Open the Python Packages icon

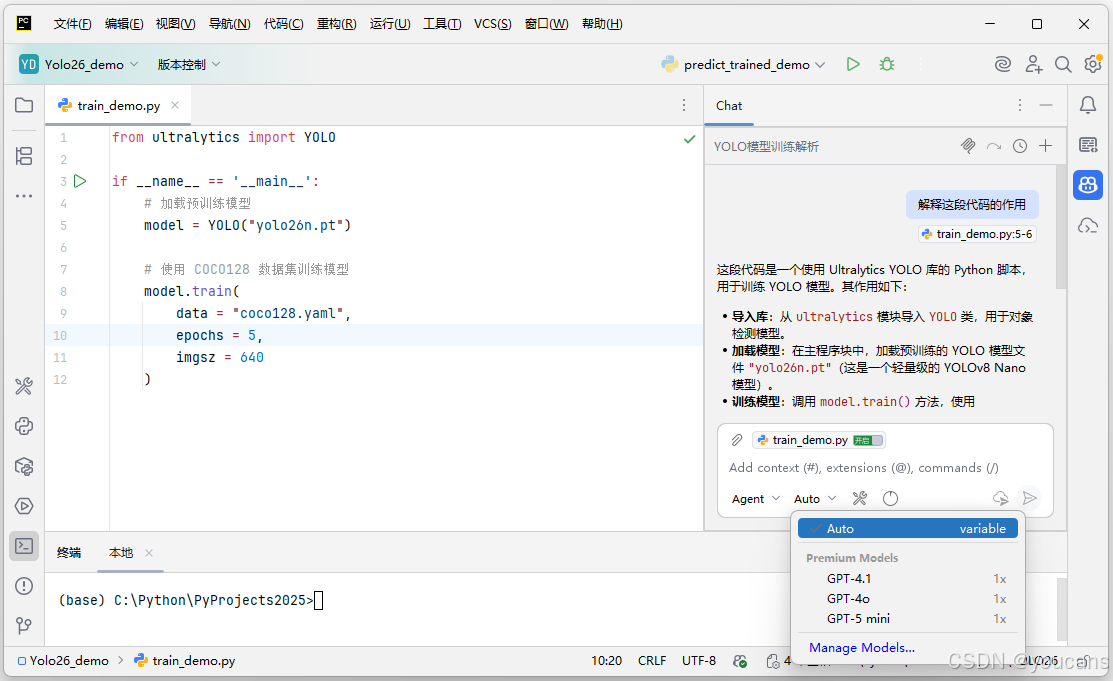(x=24, y=467)
